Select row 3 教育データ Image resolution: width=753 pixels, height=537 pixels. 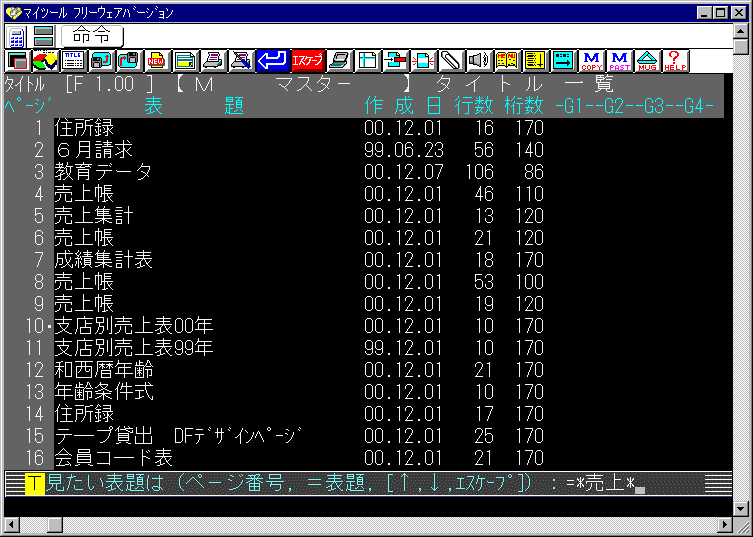364,172
